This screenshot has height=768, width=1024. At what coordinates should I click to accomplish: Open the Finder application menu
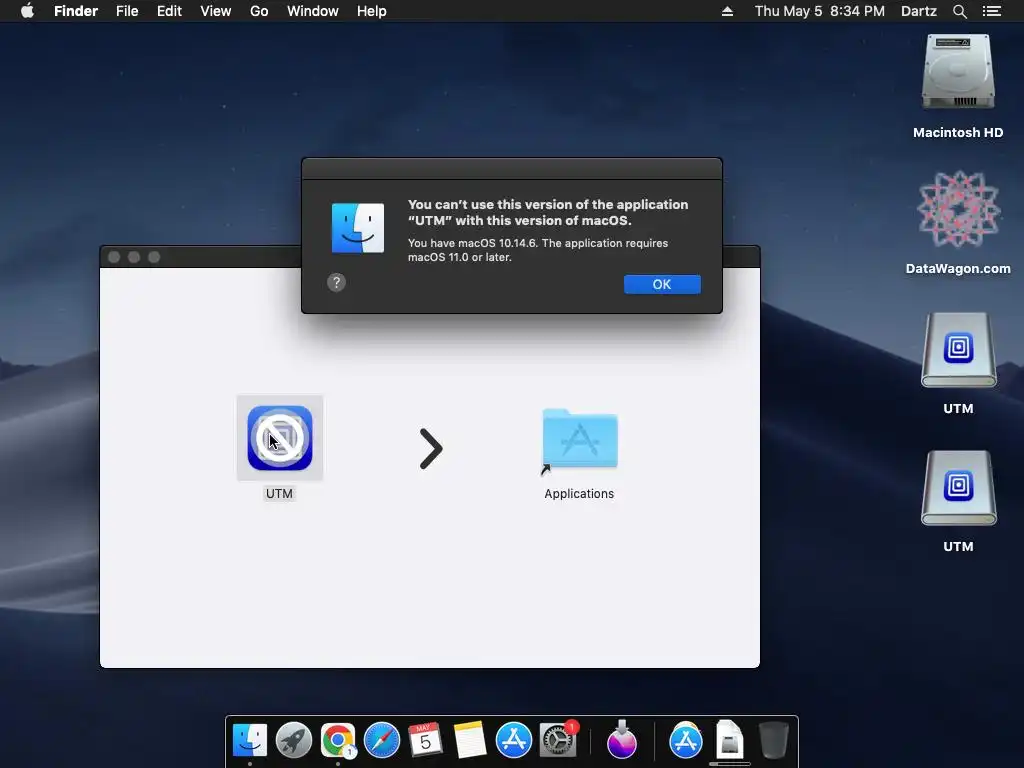76,11
